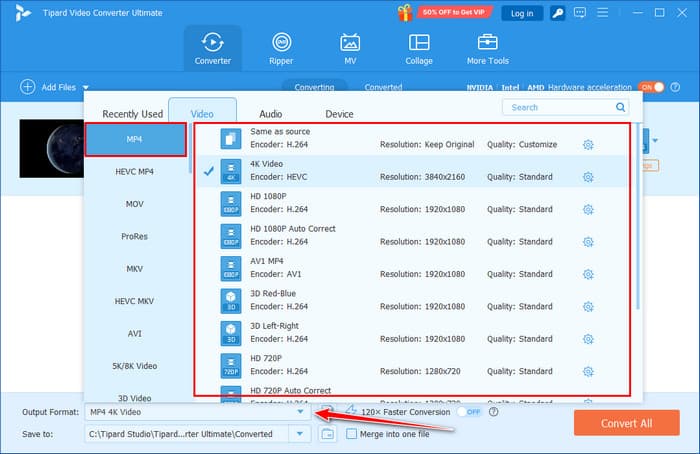Open the Collage module
700x454 pixels.
coord(419,48)
